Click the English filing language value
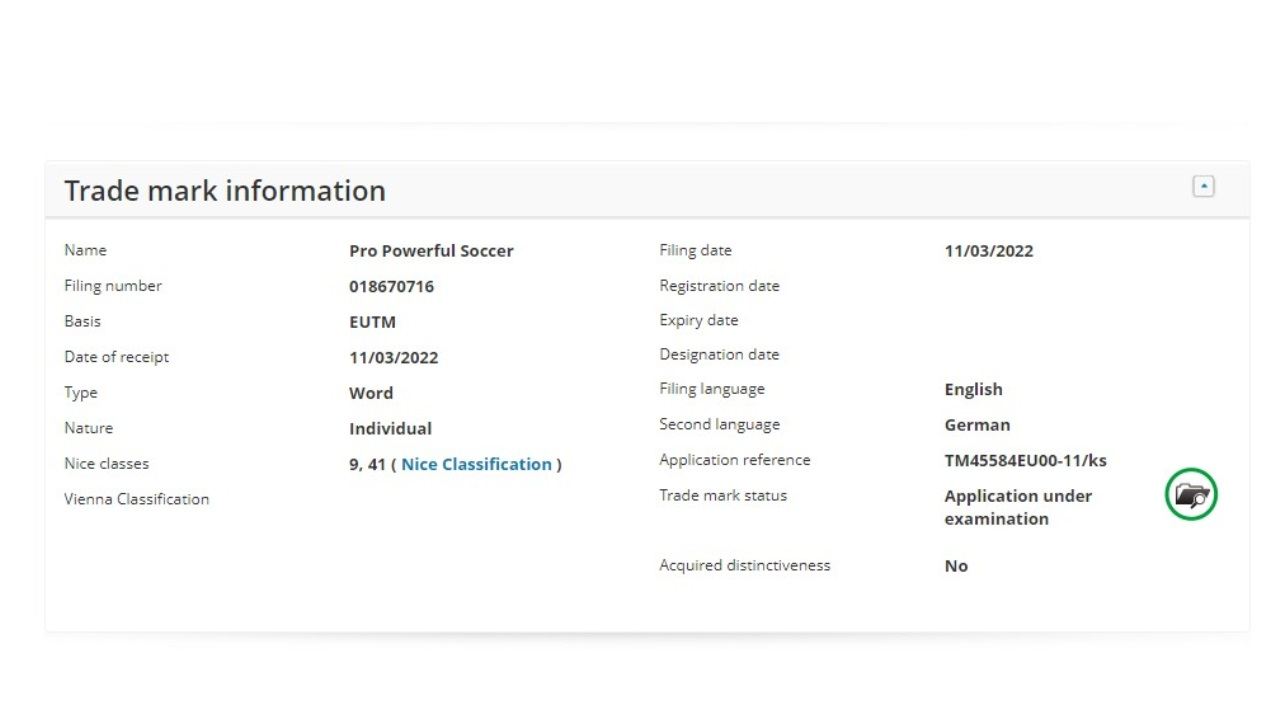 (x=973, y=390)
